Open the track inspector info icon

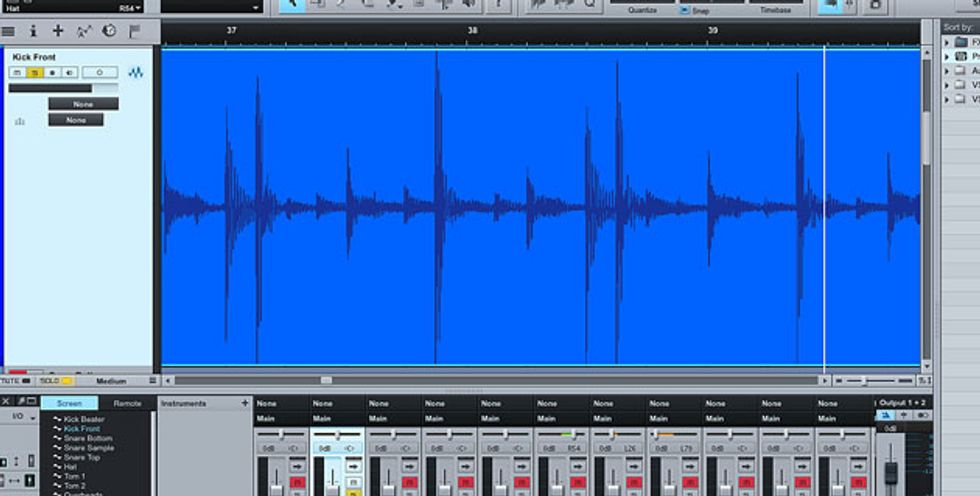click(33, 31)
